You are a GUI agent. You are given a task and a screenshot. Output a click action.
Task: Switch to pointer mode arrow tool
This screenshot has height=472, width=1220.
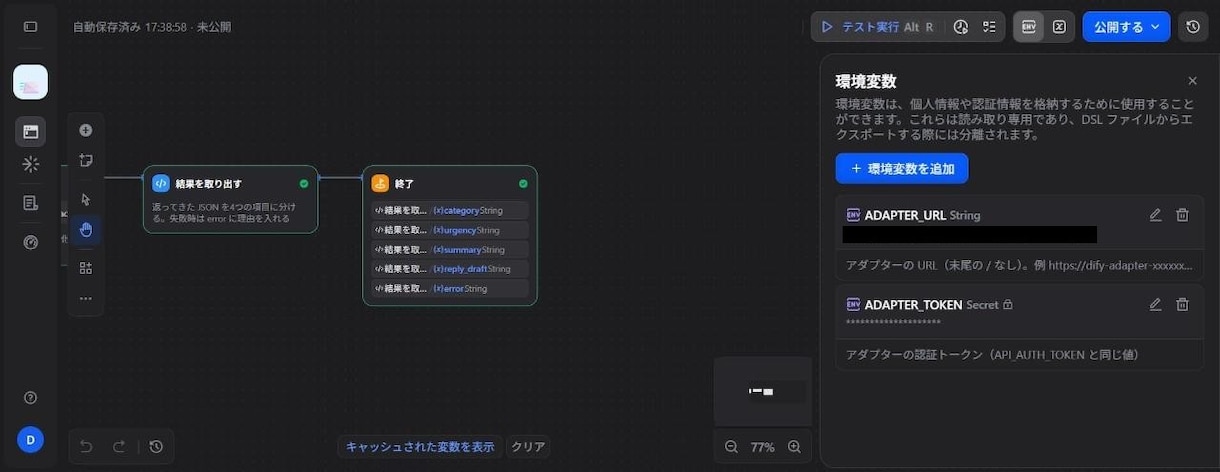[86, 199]
